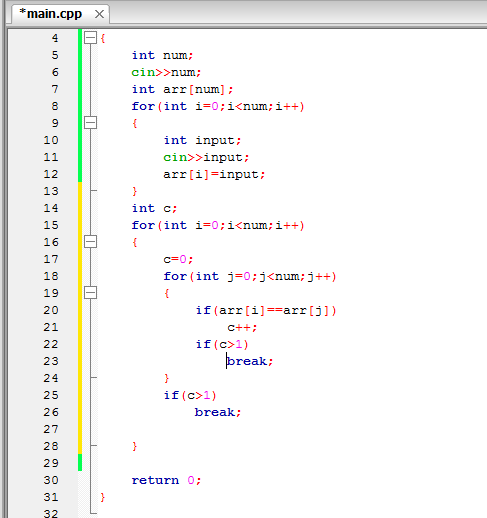Click the for loop header on line 8
This screenshot has height=518, width=487.
pyautogui.click(x=218, y=106)
